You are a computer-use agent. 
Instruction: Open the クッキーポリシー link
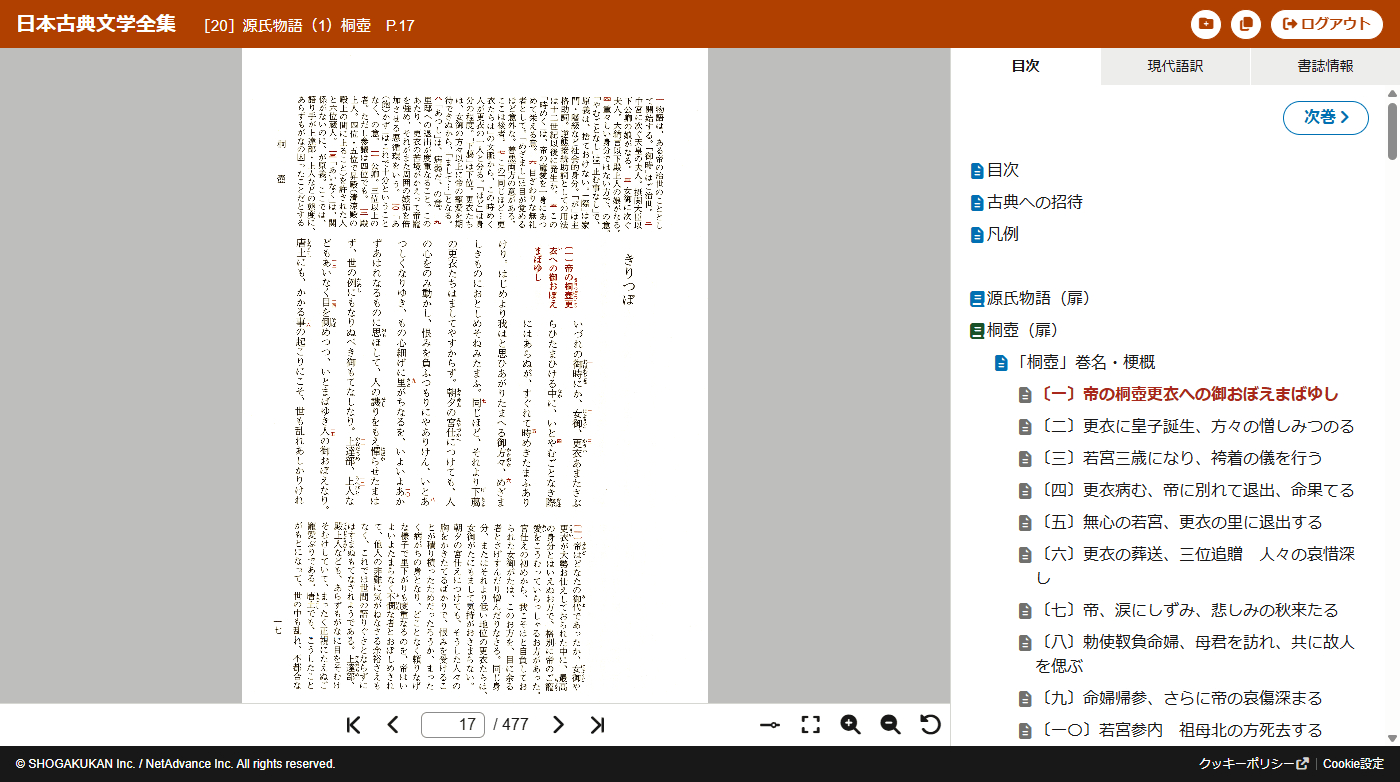tap(1254, 764)
